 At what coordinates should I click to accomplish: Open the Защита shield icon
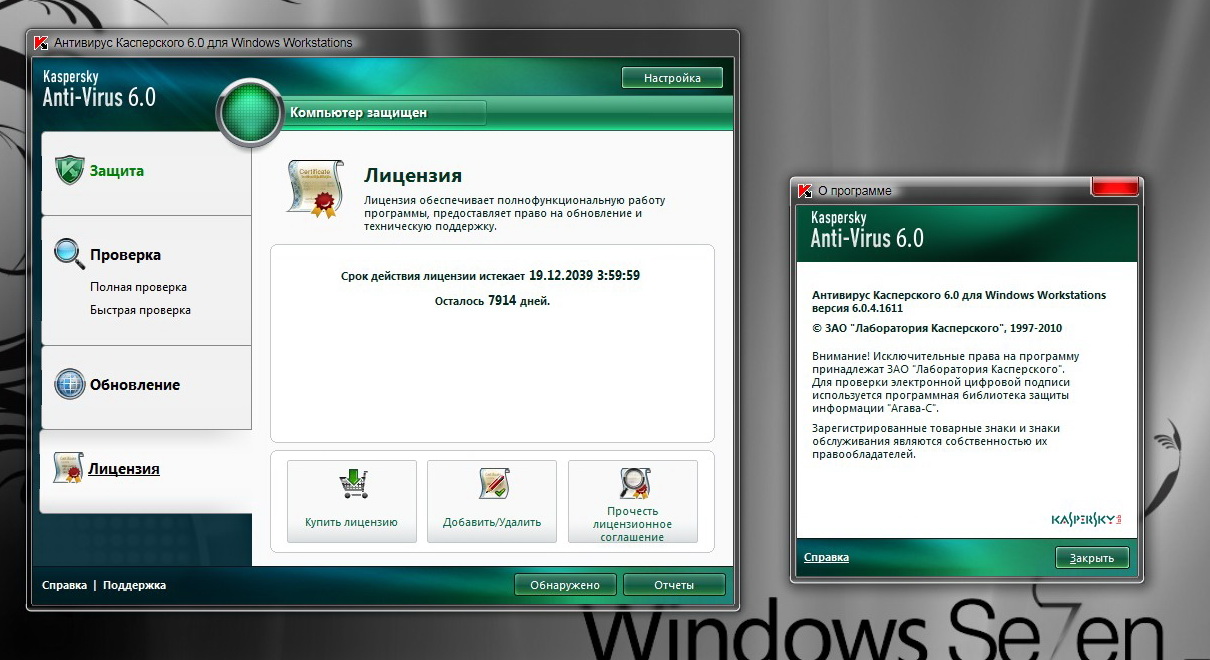pyautogui.click(x=69, y=171)
